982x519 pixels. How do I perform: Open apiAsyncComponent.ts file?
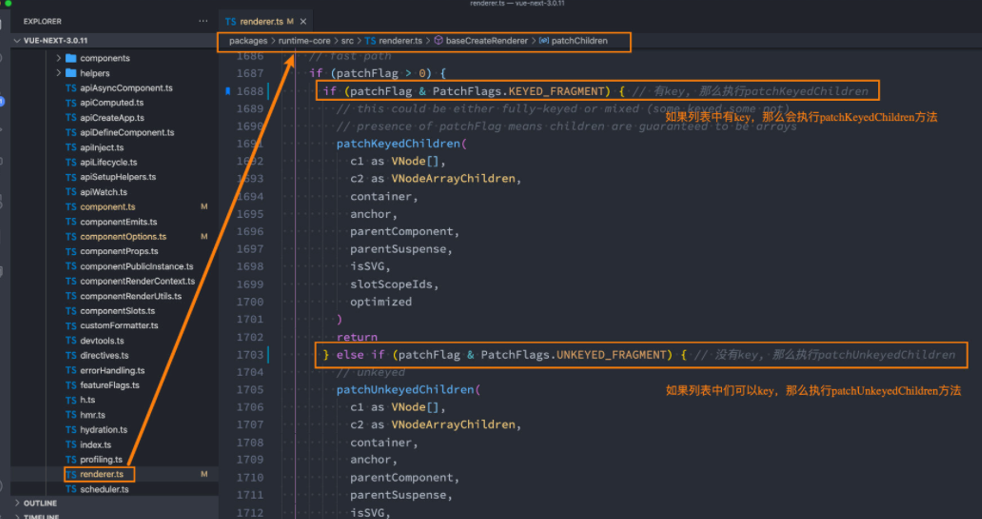[126, 88]
